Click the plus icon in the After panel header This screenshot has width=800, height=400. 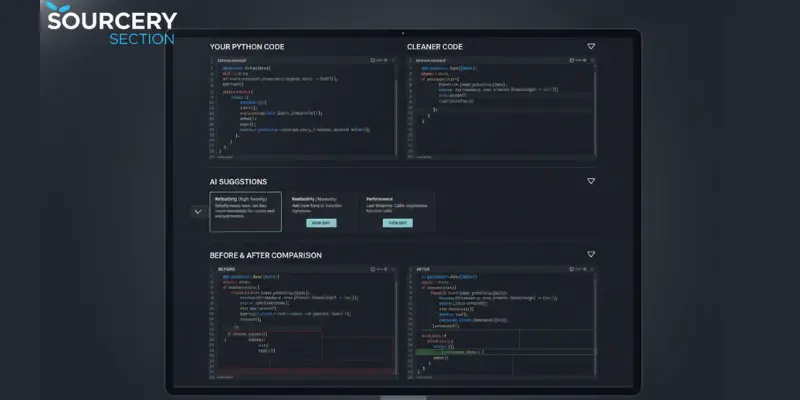pos(585,269)
